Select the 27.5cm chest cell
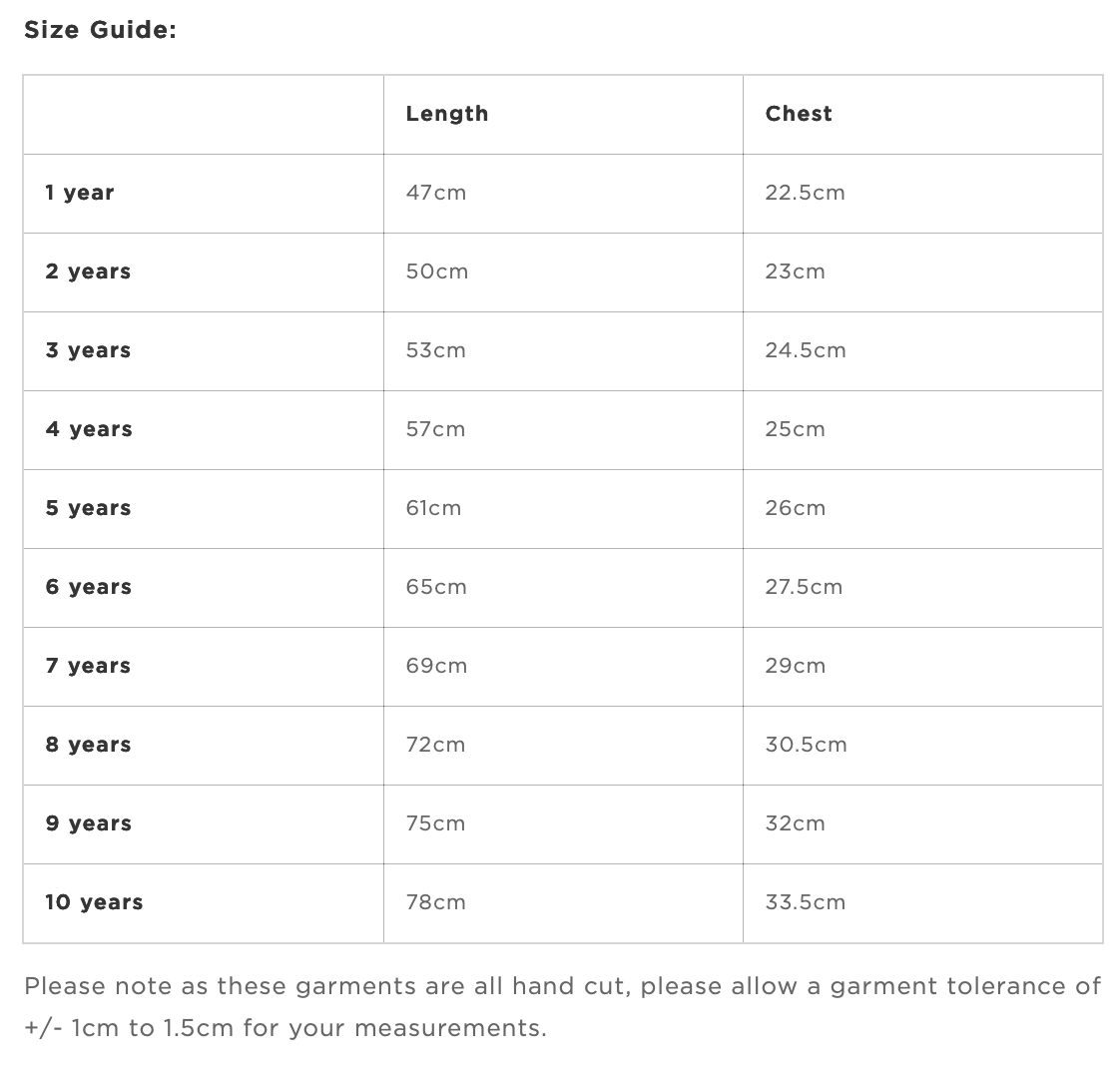This screenshot has width=1120, height=1078. (x=923, y=588)
